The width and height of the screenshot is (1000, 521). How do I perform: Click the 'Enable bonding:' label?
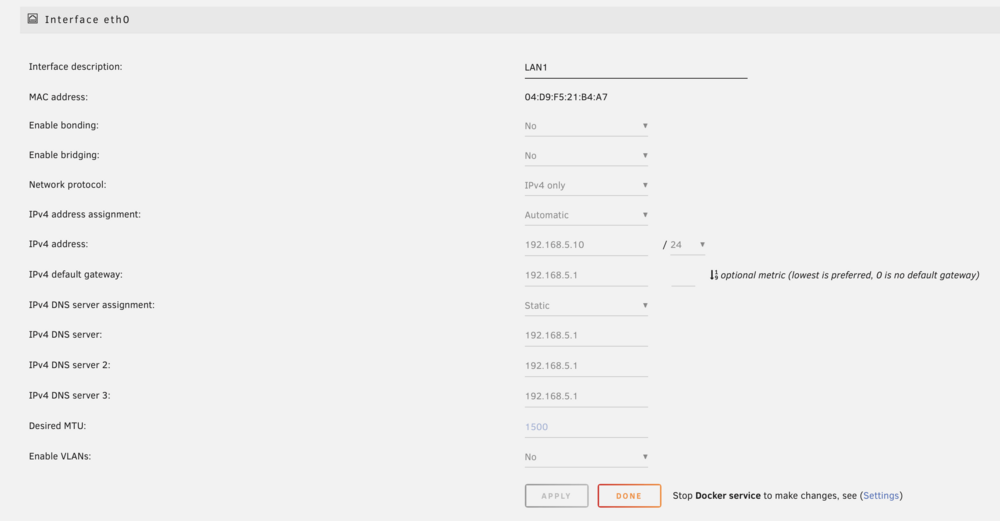pyautogui.click(x=64, y=126)
